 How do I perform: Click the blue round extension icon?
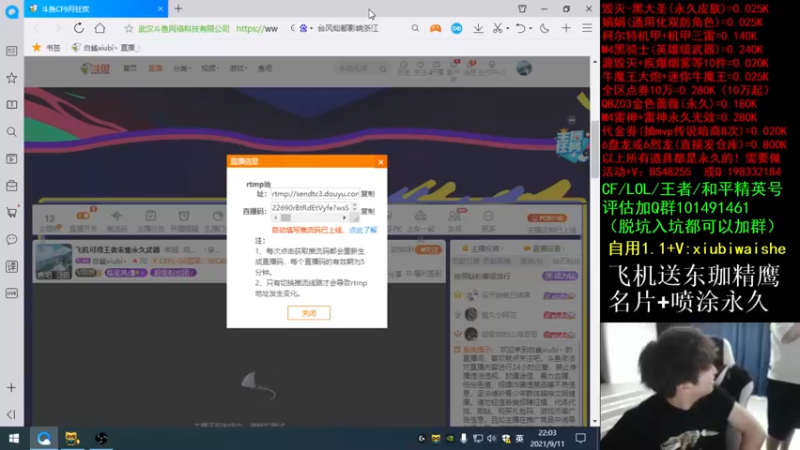(x=457, y=29)
